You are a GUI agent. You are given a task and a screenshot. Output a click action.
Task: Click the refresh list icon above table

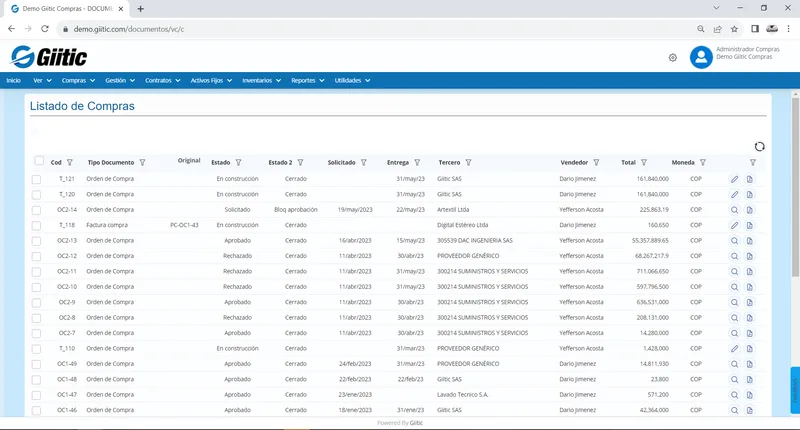pos(759,146)
